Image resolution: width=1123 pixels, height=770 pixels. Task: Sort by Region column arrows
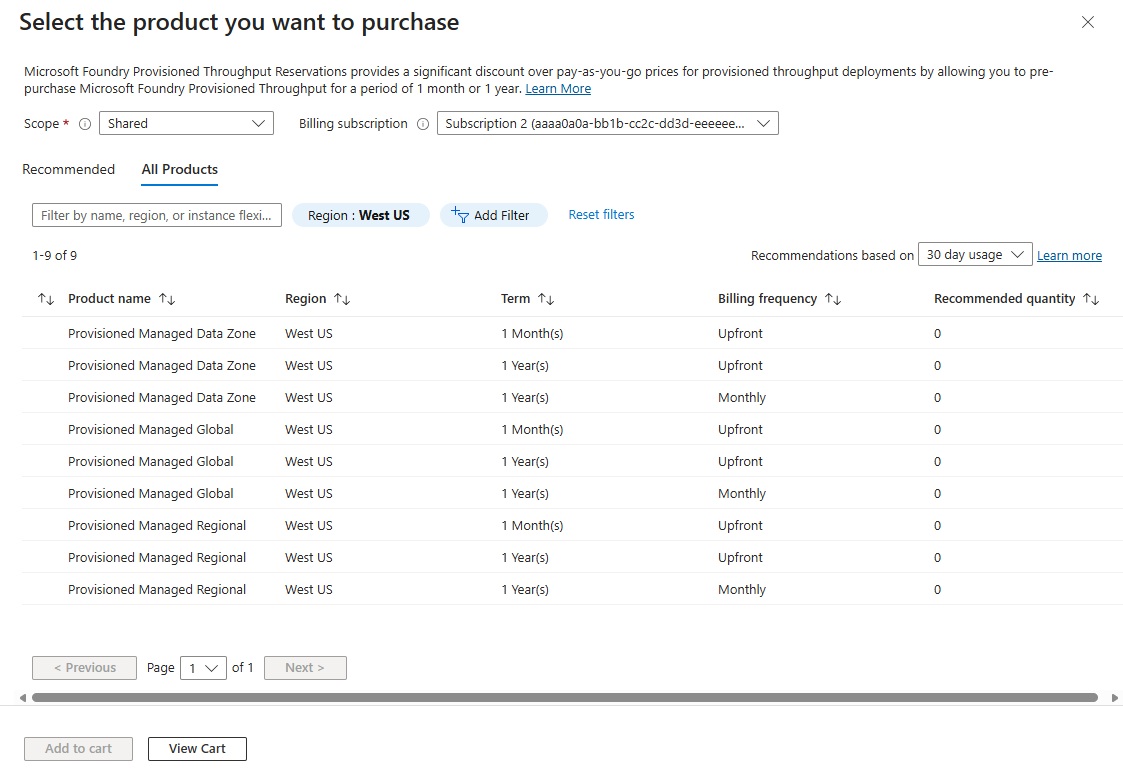click(342, 299)
